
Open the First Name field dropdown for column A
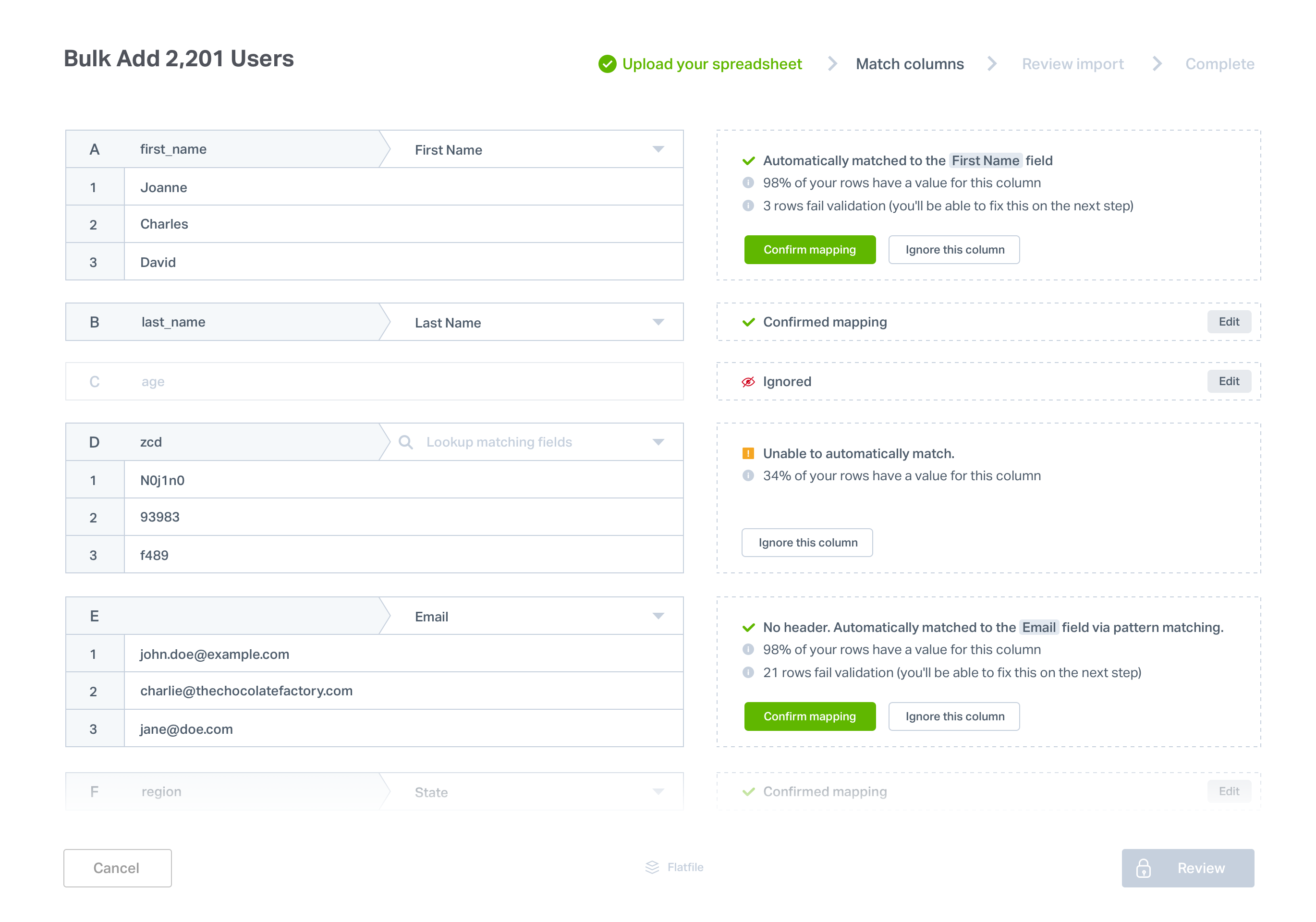(658, 149)
